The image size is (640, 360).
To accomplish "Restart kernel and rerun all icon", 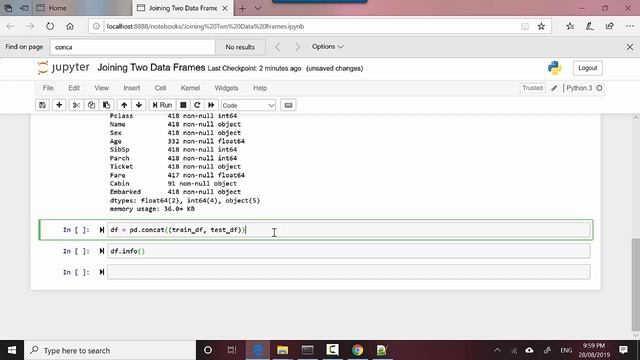I will point(211,105).
